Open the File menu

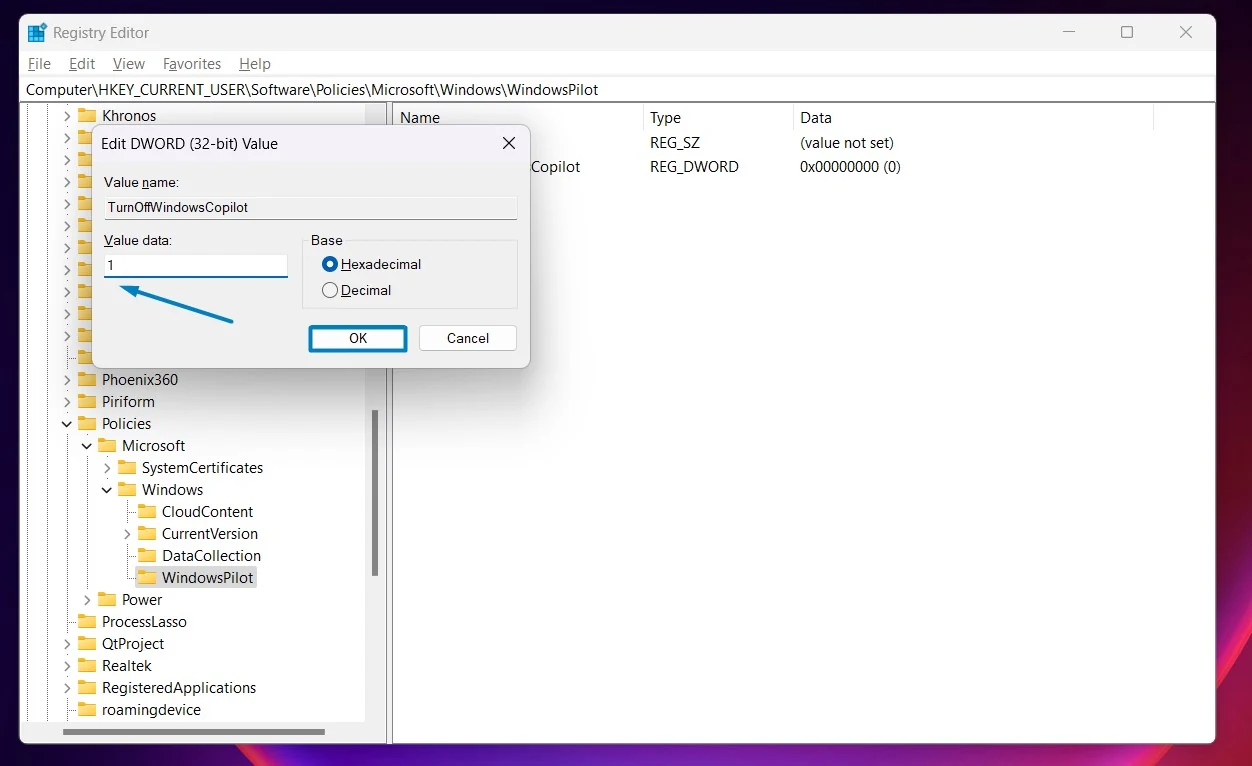[x=39, y=64]
